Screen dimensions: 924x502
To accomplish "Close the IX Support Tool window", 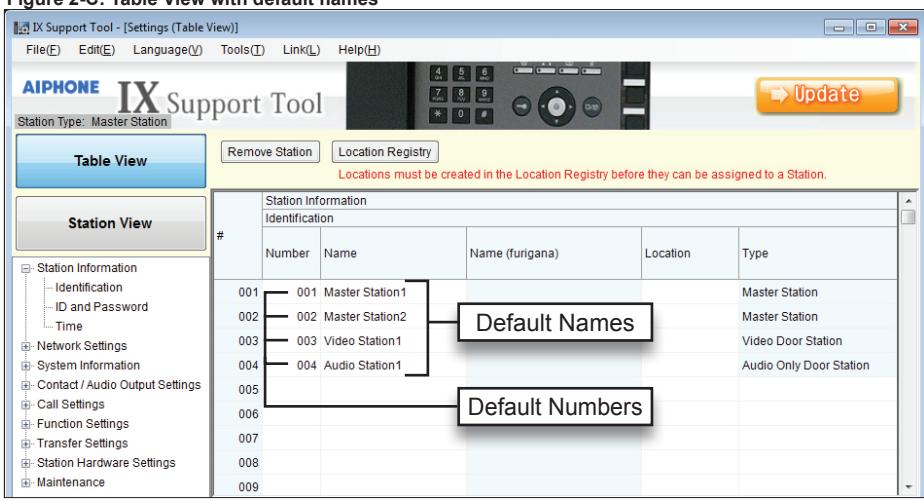I will pyautogui.click(x=902, y=27).
